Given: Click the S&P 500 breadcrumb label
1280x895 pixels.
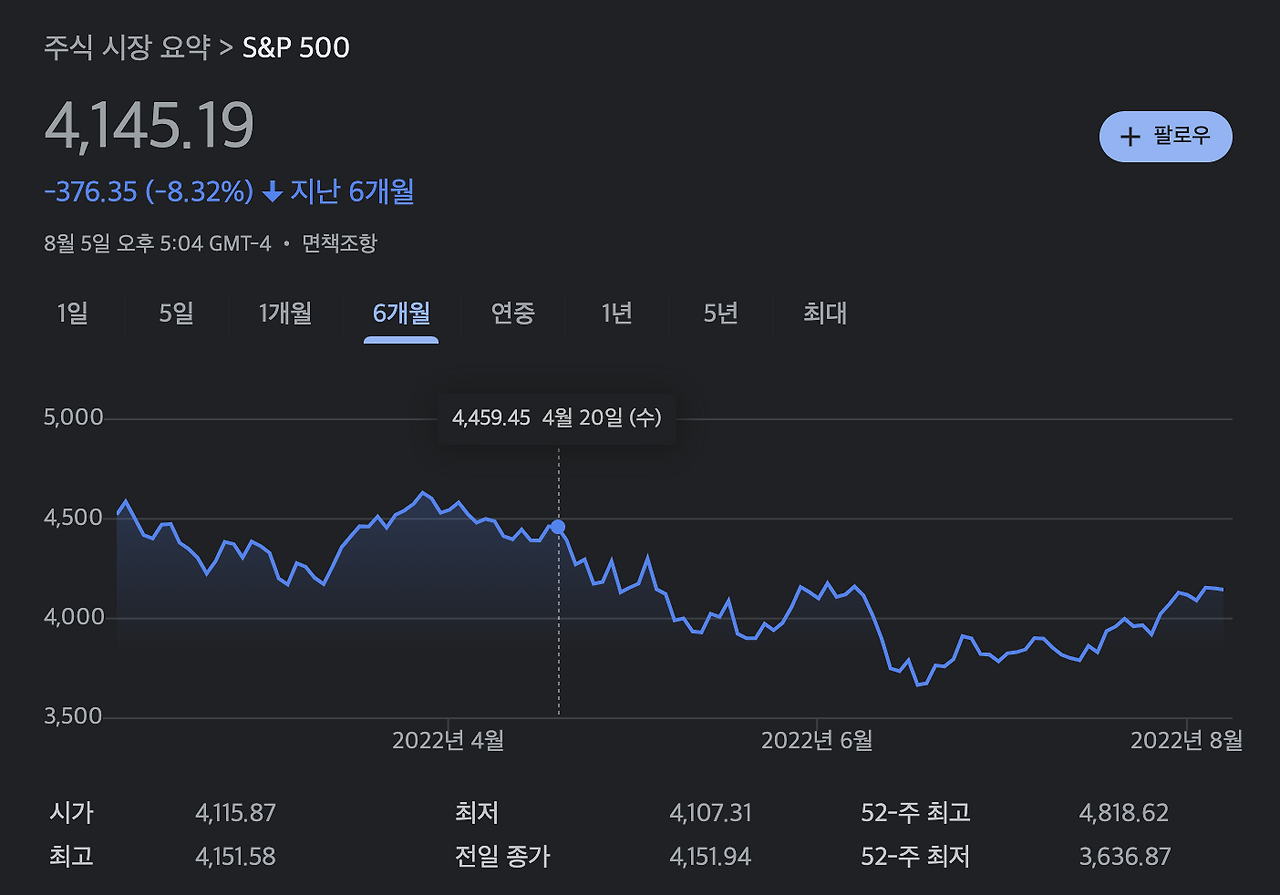Looking at the screenshot, I should tap(294, 47).
